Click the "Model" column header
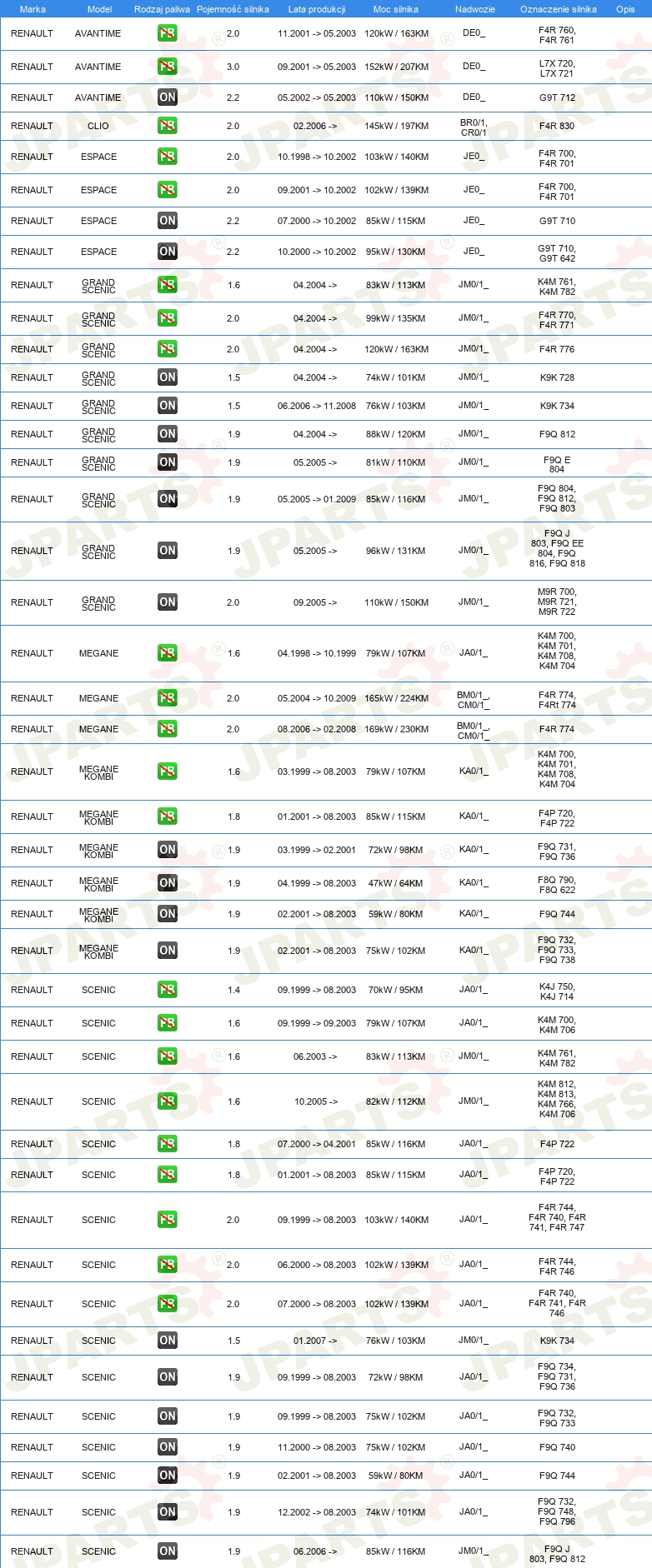Screen dimensions: 652x1568 [x=99, y=9]
